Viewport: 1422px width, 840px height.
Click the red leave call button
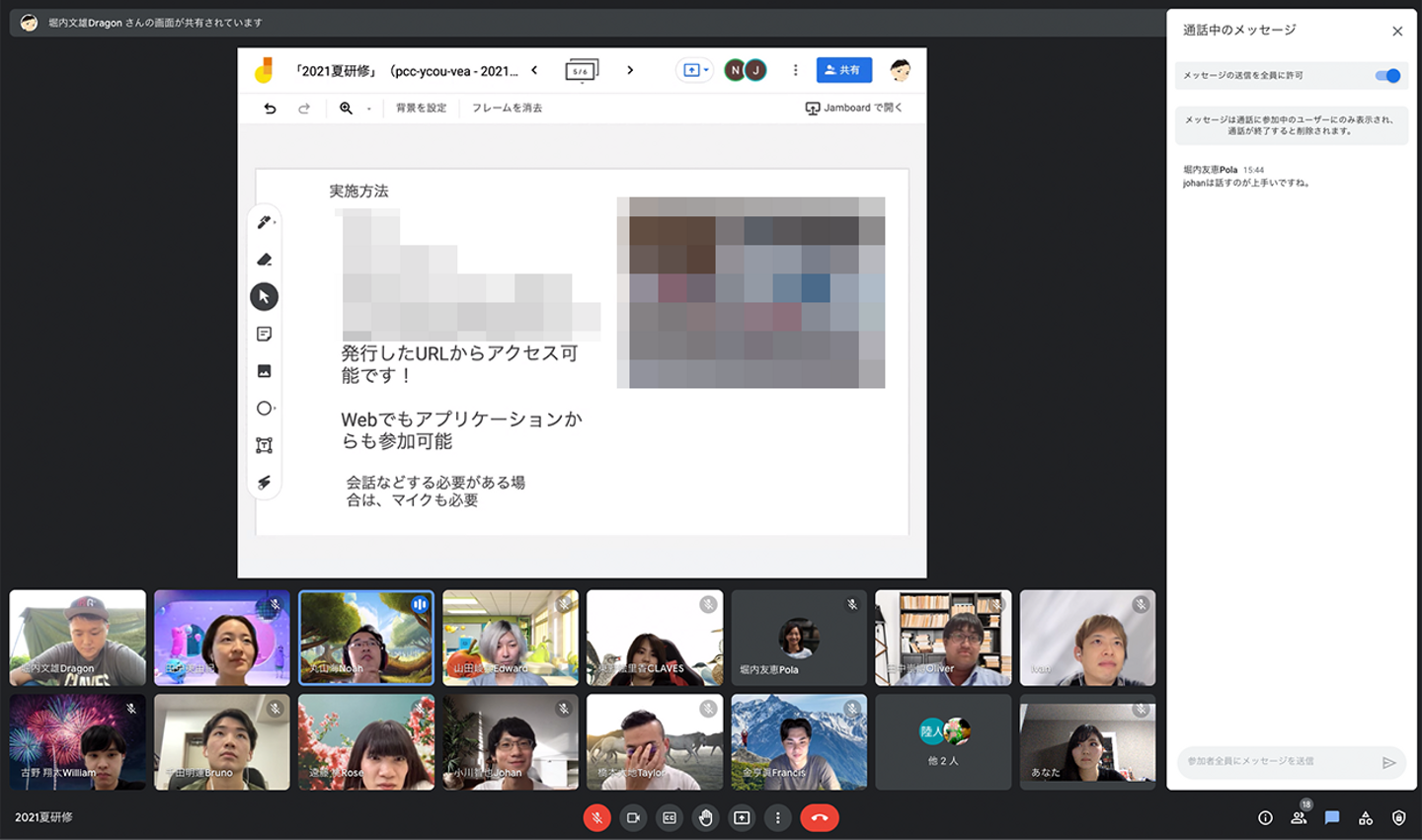tap(819, 817)
